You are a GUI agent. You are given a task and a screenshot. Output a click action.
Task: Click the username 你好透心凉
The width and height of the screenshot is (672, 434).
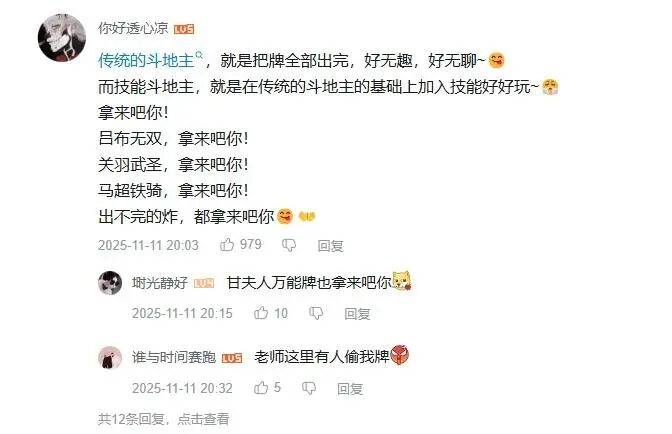point(133,28)
